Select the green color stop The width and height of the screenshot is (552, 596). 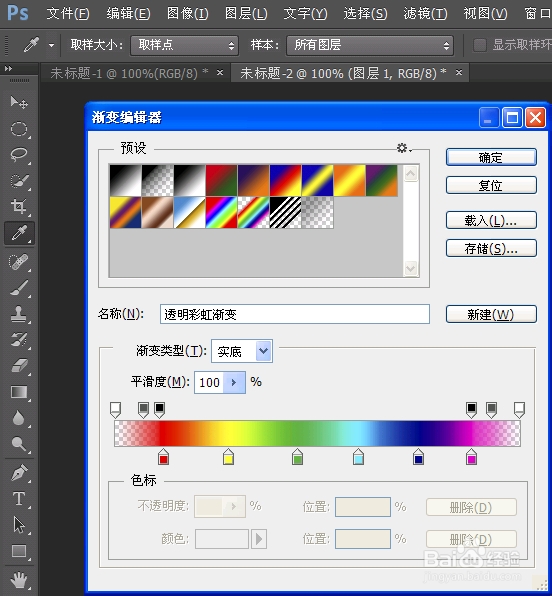click(x=297, y=457)
